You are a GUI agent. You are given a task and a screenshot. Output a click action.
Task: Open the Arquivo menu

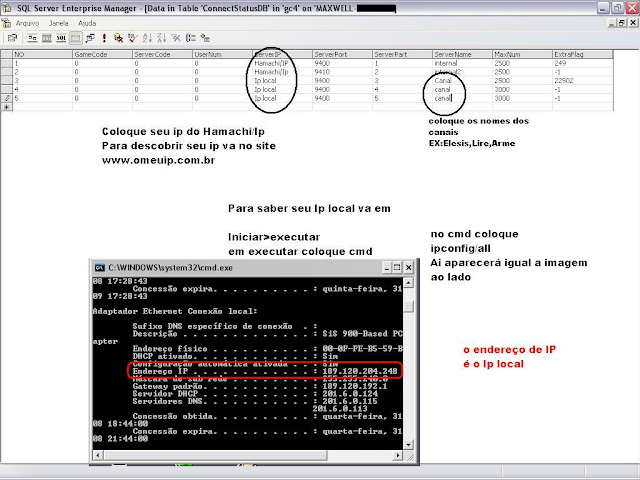[27, 21]
